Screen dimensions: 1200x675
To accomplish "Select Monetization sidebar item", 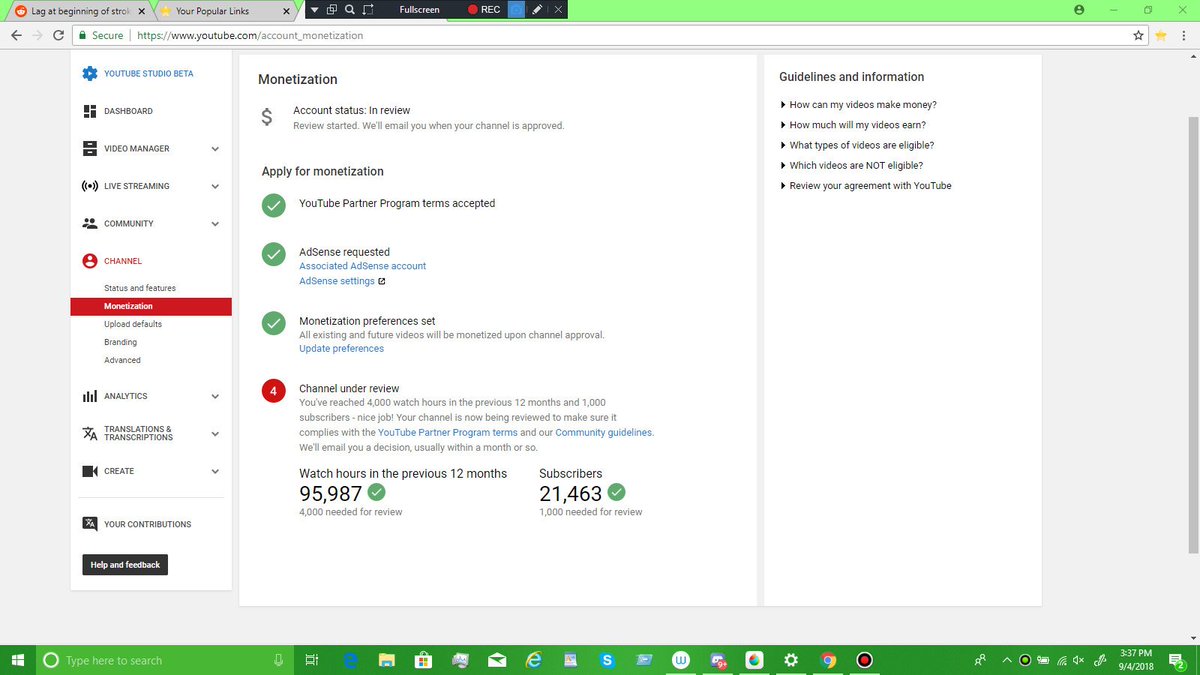I will 151,306.
